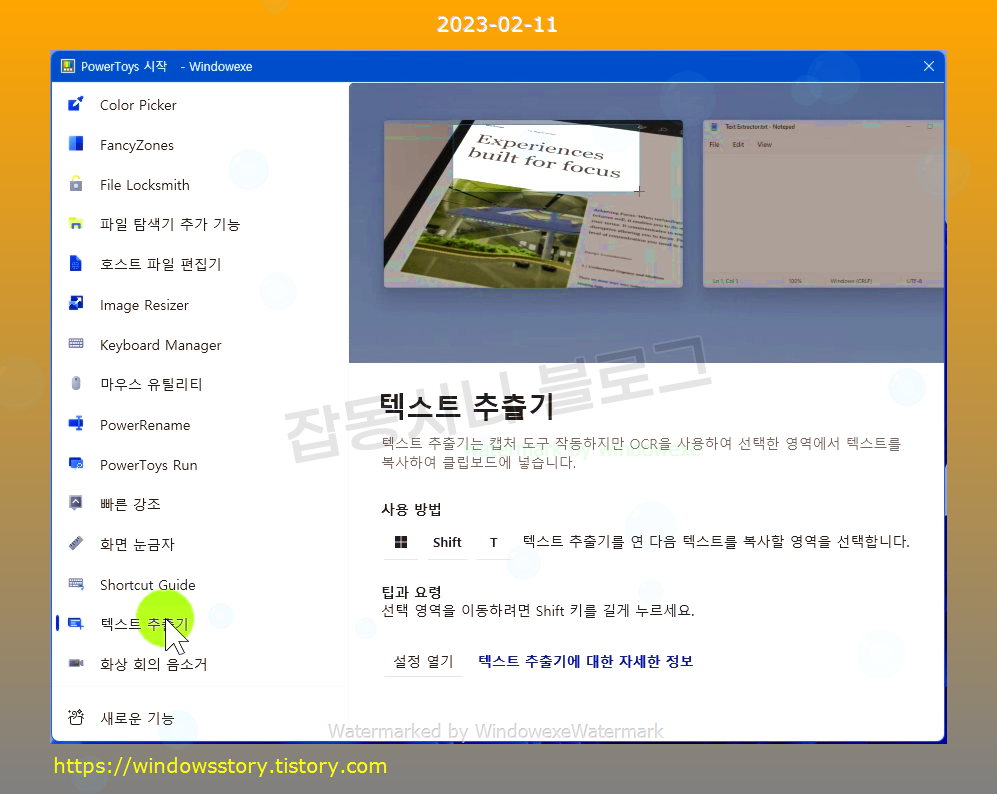This screenshot has width=997, height=794.
Task: Click the 화상 회의 음소거 camera icon
Action: click(x=76, y=663)
